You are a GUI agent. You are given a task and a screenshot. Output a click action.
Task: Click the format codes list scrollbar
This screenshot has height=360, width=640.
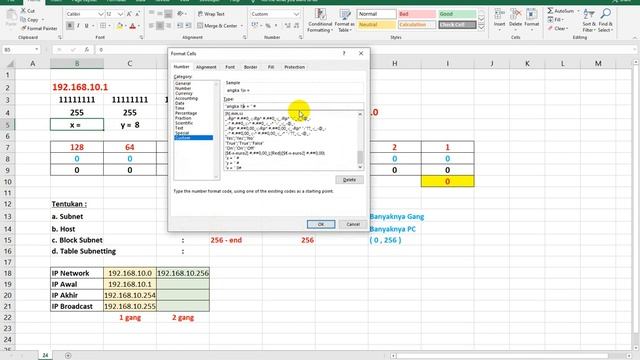point(360,140)
